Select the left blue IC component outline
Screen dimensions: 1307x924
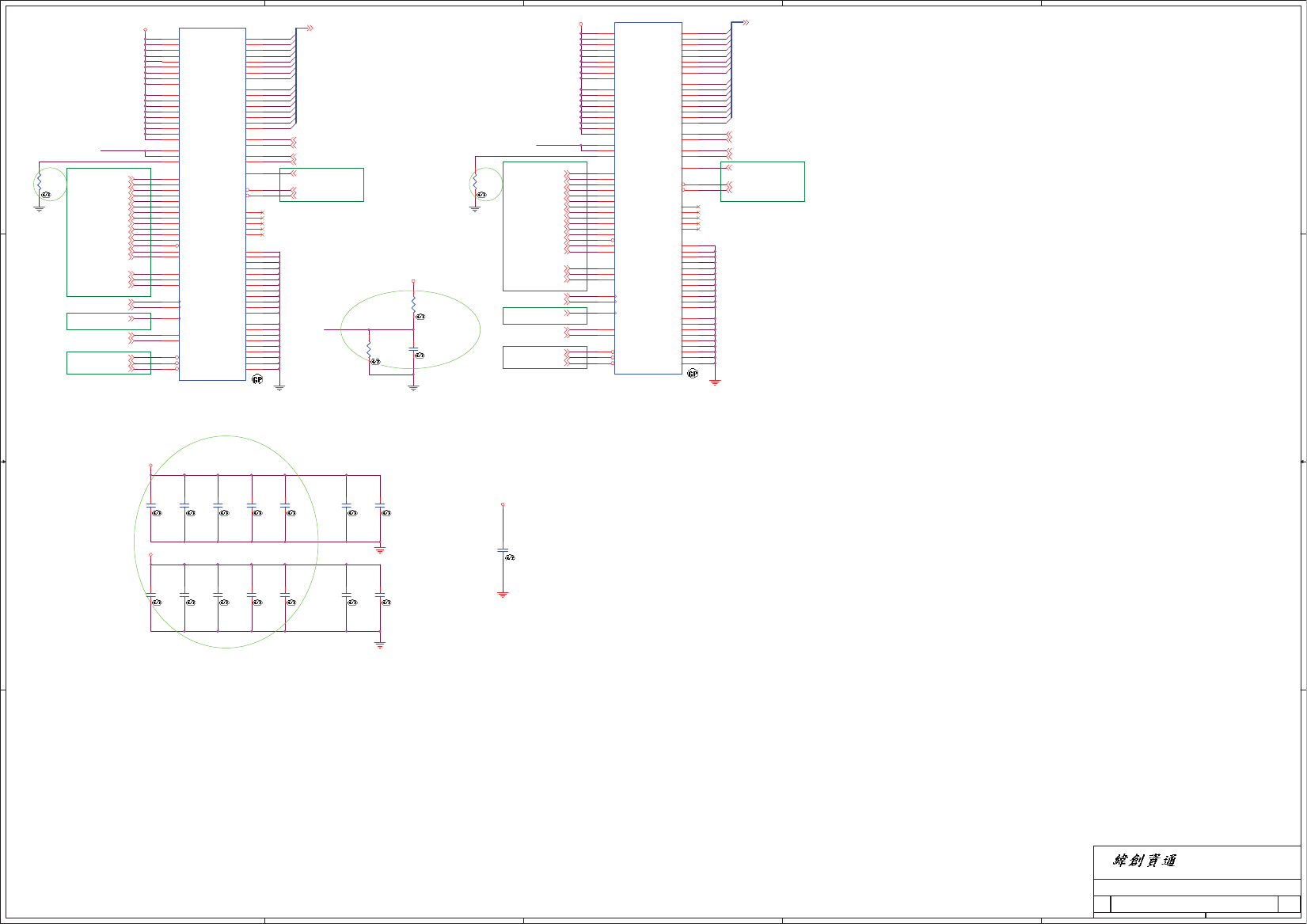212,204
